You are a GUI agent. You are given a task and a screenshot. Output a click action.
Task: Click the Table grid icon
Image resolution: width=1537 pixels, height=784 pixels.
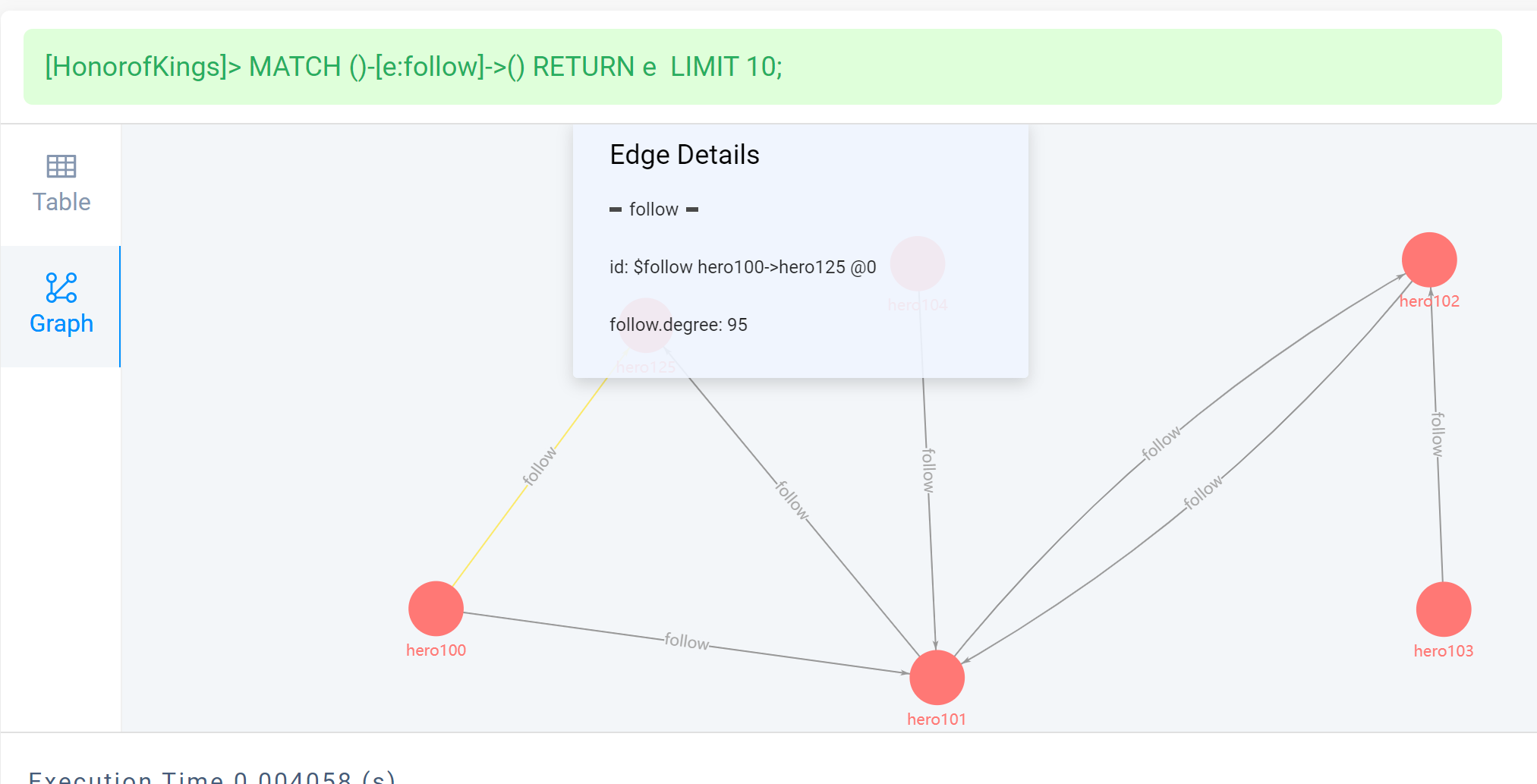[x=61, y=166]
